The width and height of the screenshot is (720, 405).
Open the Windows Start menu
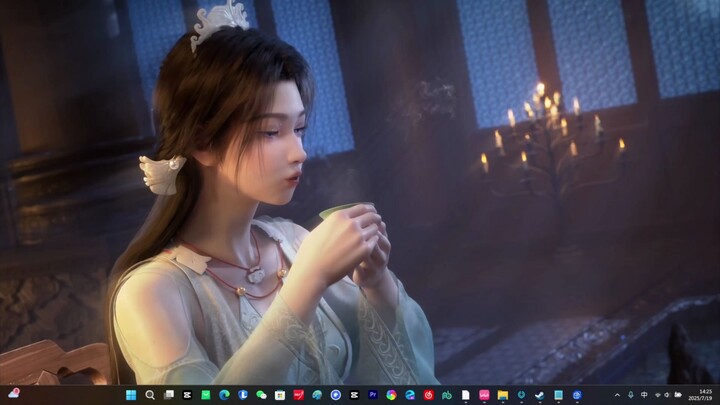(131, 395)
